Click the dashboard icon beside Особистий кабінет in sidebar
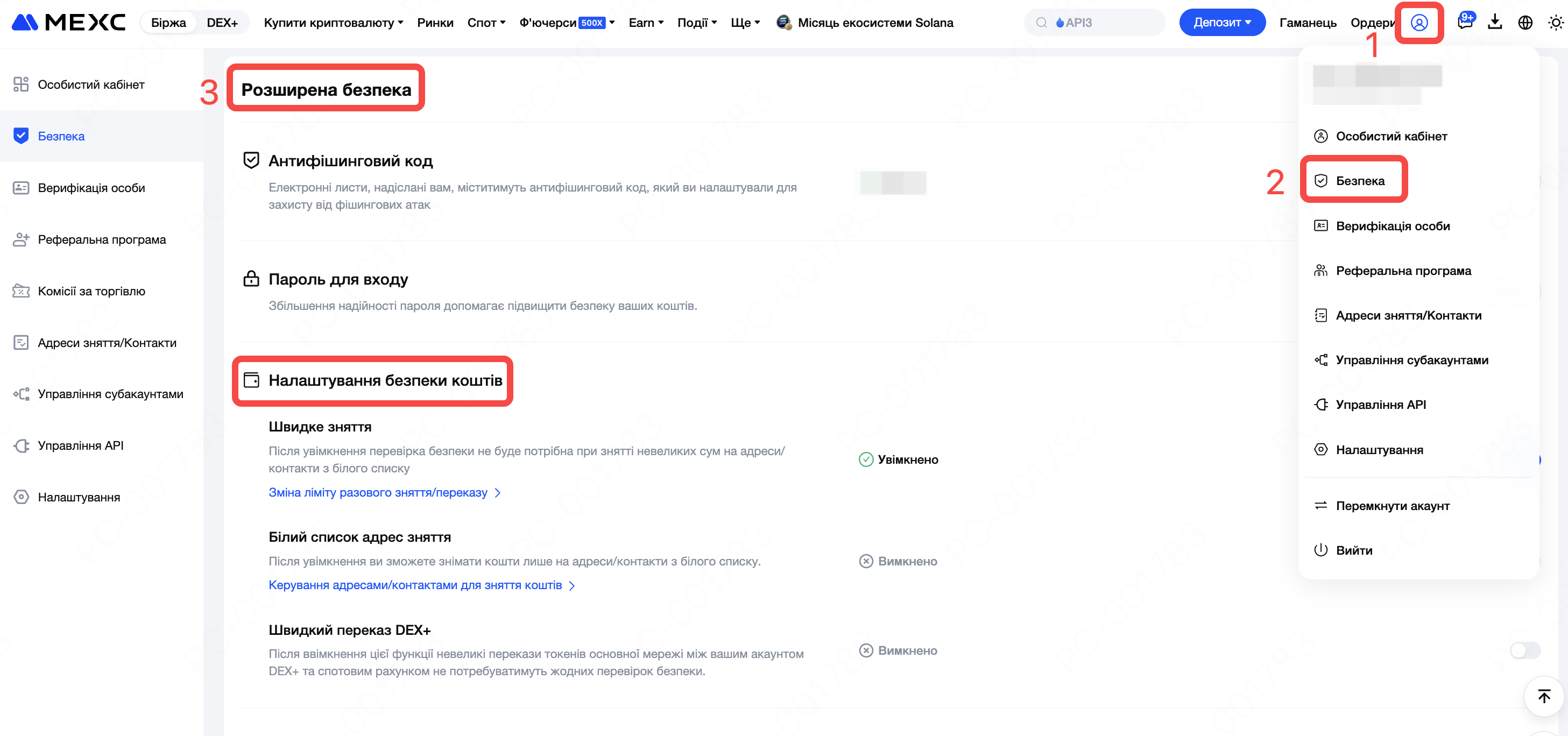The width and height of the screenshot is (1568, 736). (22, 84)
